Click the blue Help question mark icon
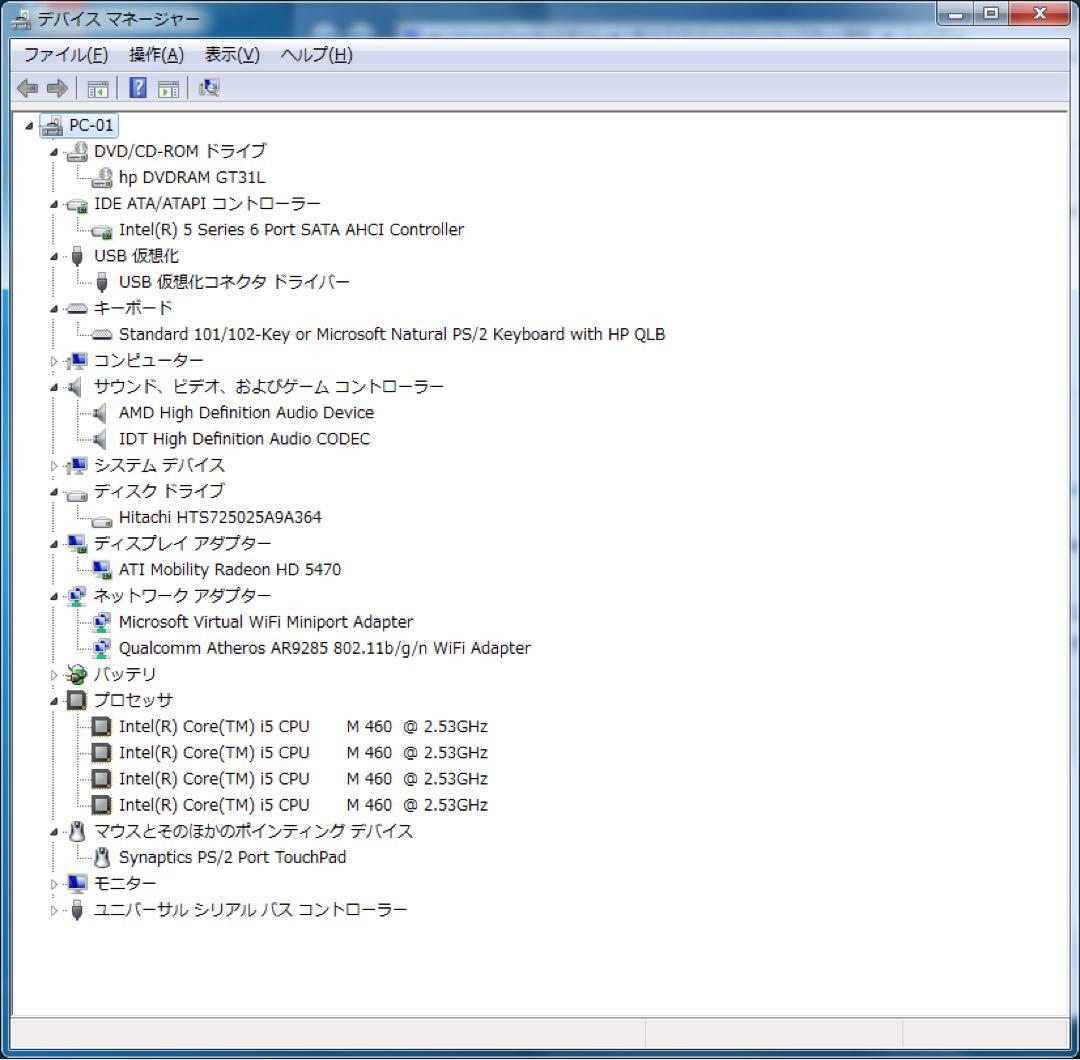 click(x=138, y=87)
